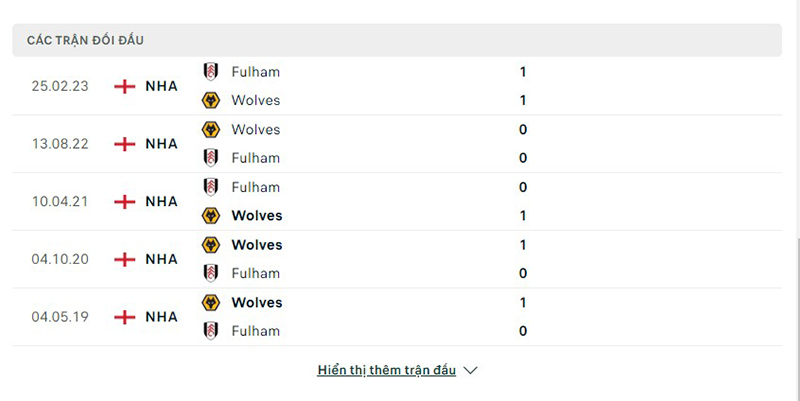Click the Fulham crest in the 13.08.22 match
800x401 pixels.
(211, 158)
